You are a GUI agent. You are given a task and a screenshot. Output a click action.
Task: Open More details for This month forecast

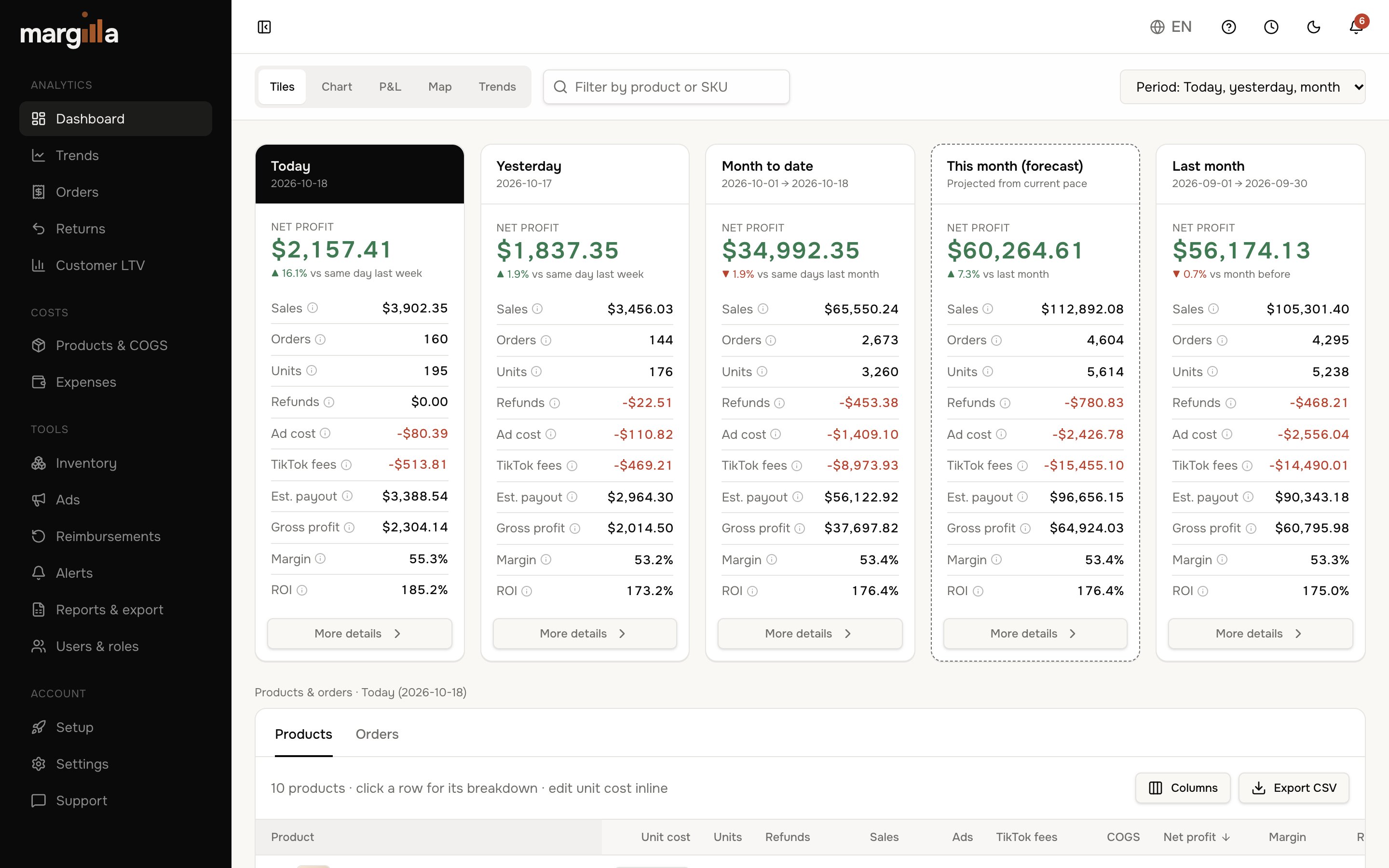1035,633
